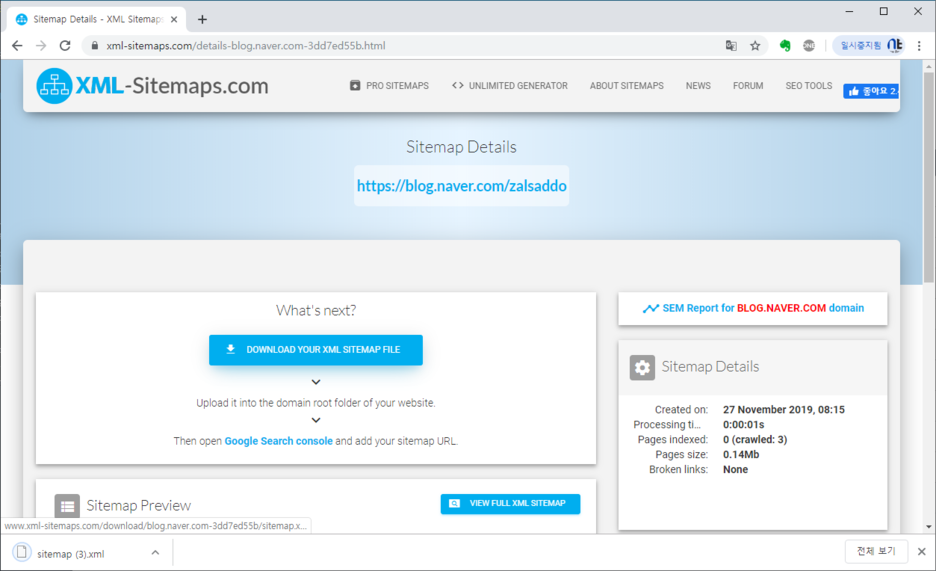Open Chrome three-dot menu
Viewport: 936px width, 571px height.
[919, 45]
